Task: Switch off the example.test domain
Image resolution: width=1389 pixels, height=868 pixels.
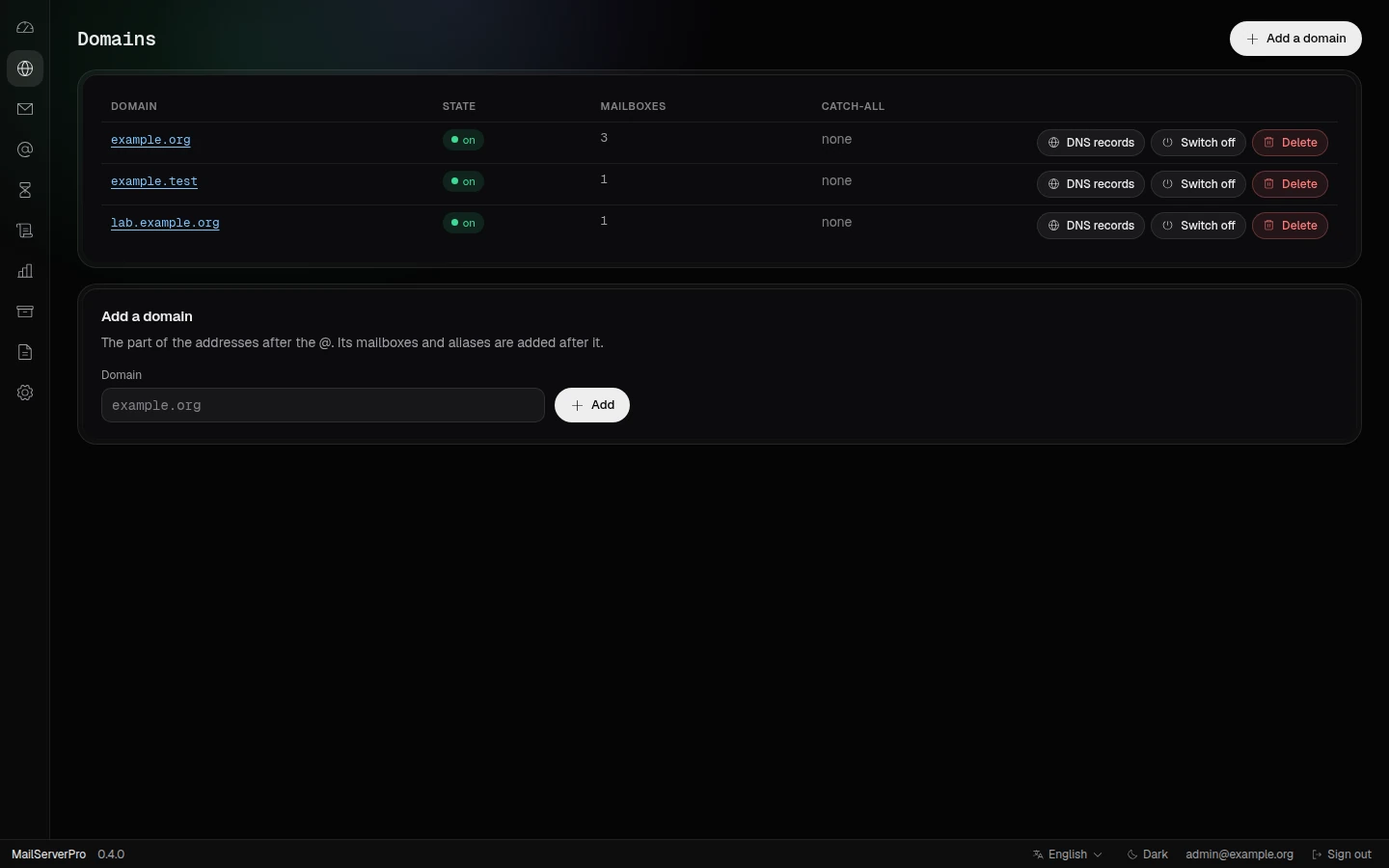Action: [x=1198, y=184]
